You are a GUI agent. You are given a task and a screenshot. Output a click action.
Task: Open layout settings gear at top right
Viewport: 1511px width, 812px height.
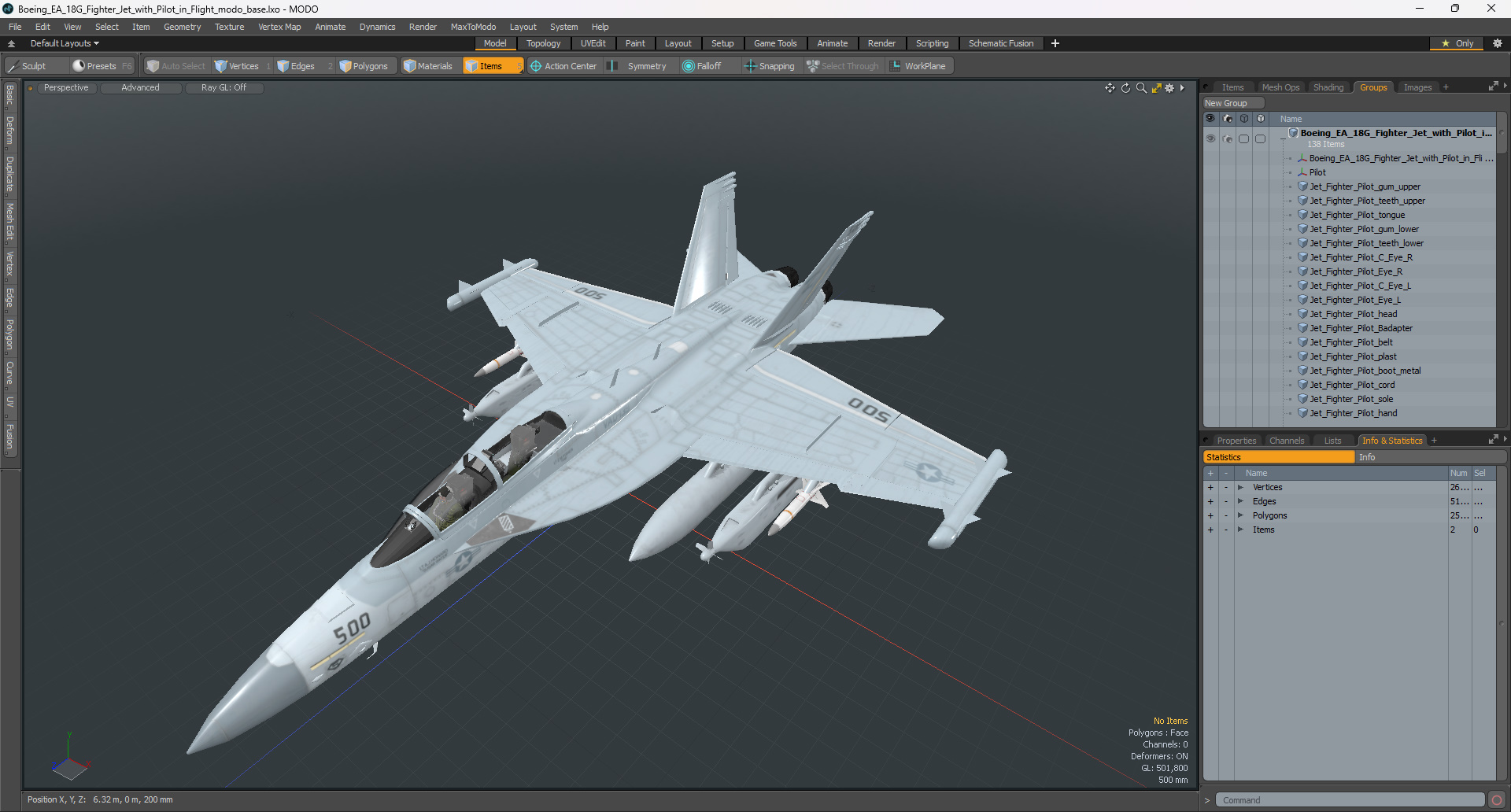[1497, 43]
